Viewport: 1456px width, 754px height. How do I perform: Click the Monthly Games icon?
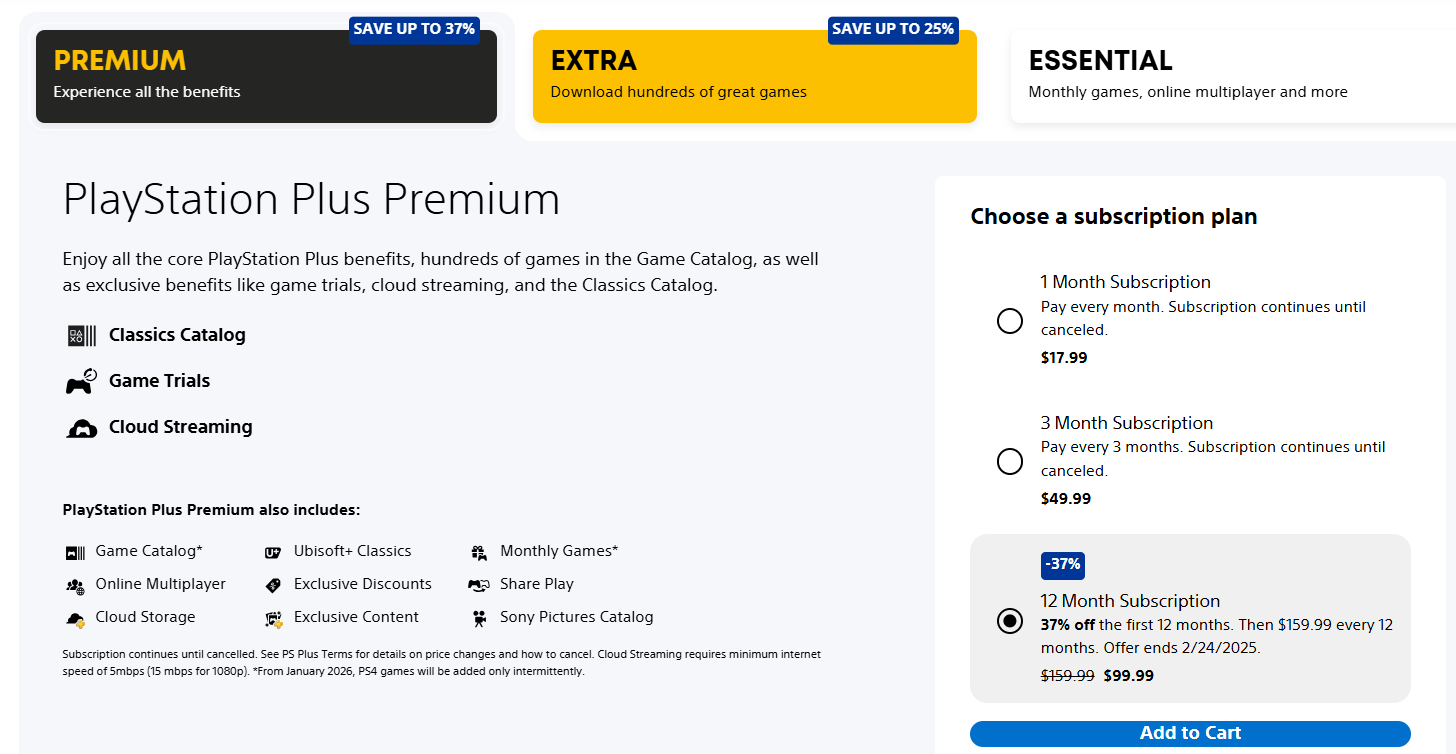coord(477,551)
